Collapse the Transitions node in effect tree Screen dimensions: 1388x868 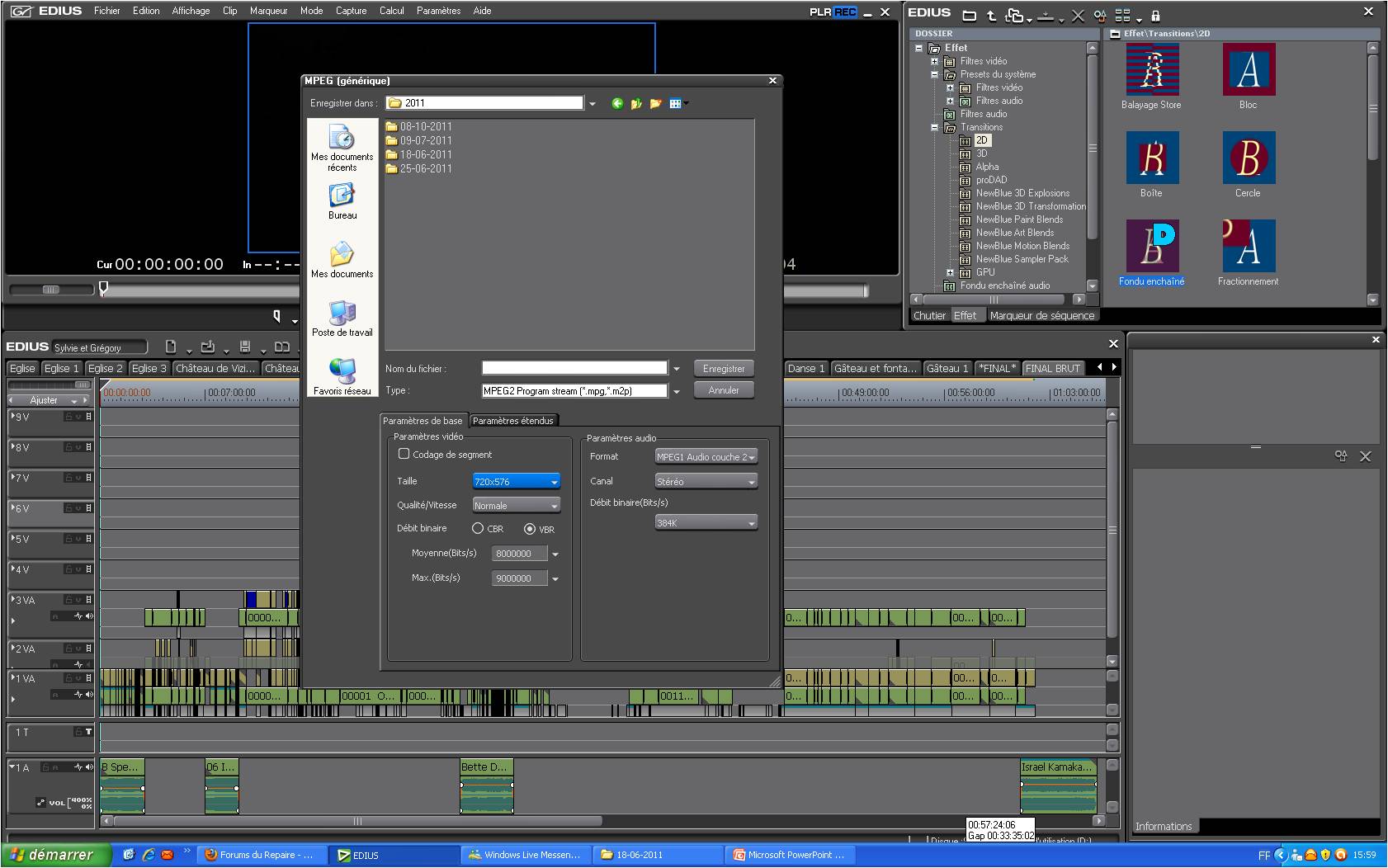tap(934, 127)
